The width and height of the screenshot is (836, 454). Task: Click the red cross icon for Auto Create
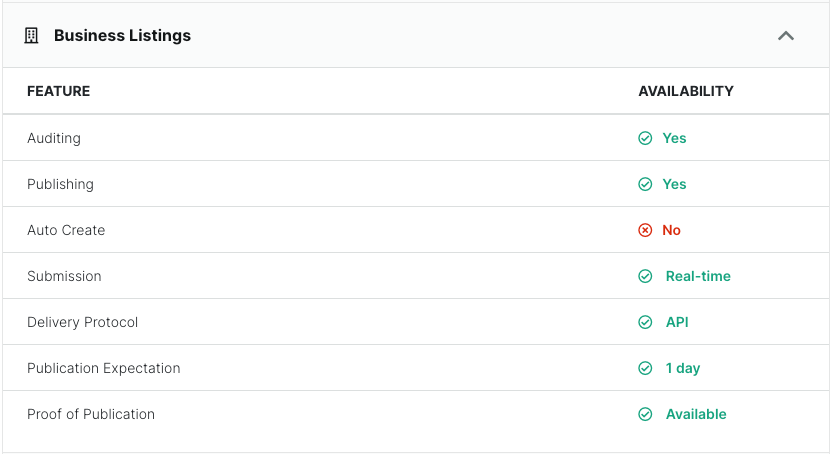pos(645,230)
